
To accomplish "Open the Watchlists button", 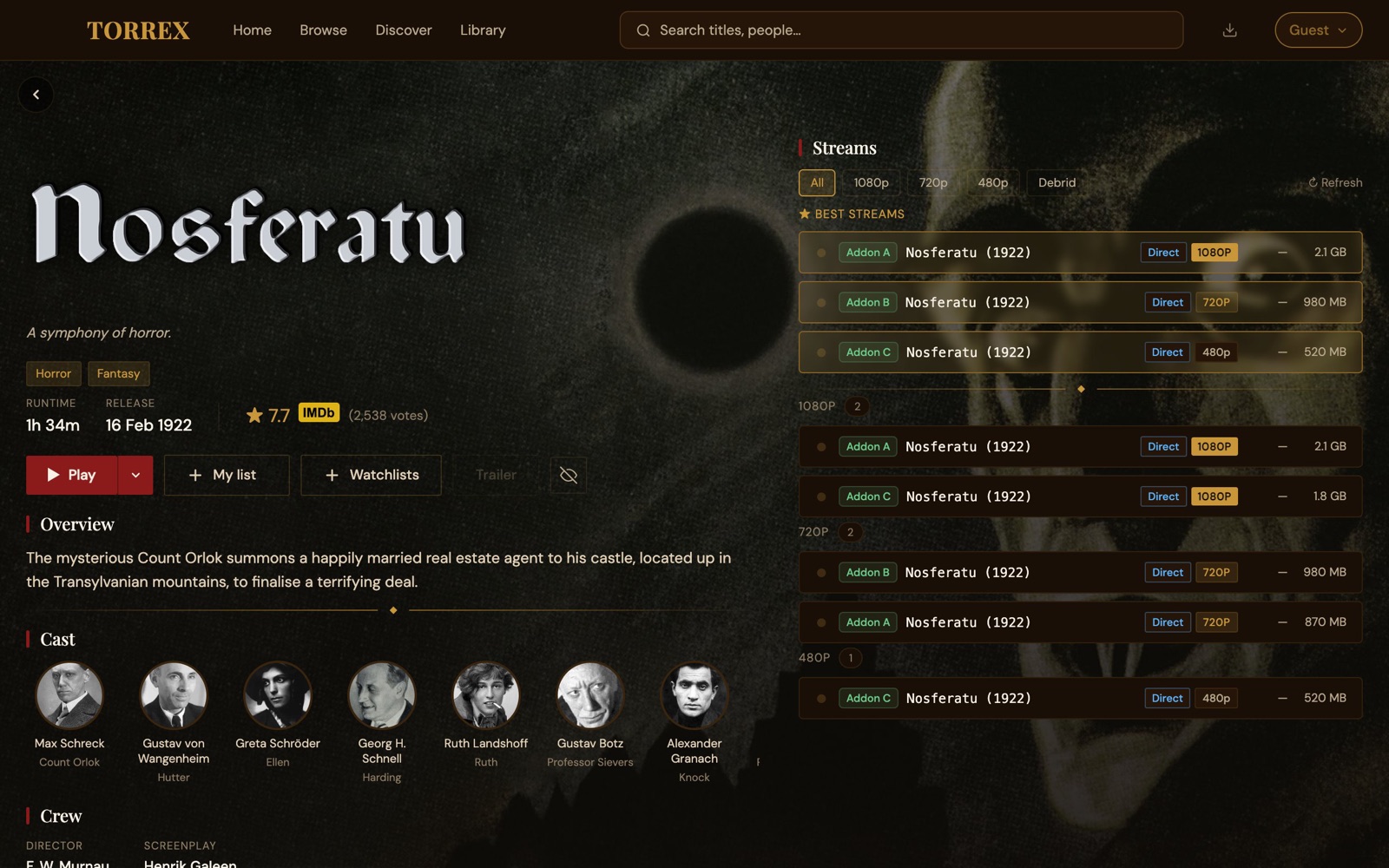I will [372, 475].
